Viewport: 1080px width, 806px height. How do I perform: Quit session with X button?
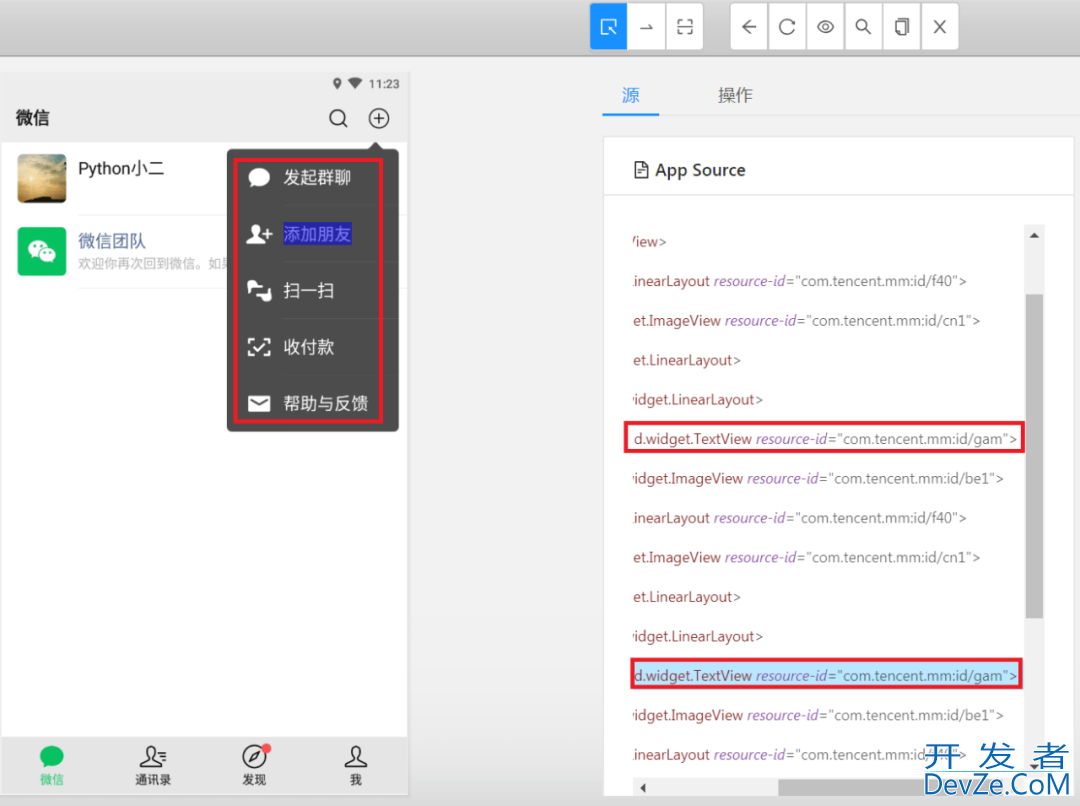pyautogui.click(x=939, y=27)
